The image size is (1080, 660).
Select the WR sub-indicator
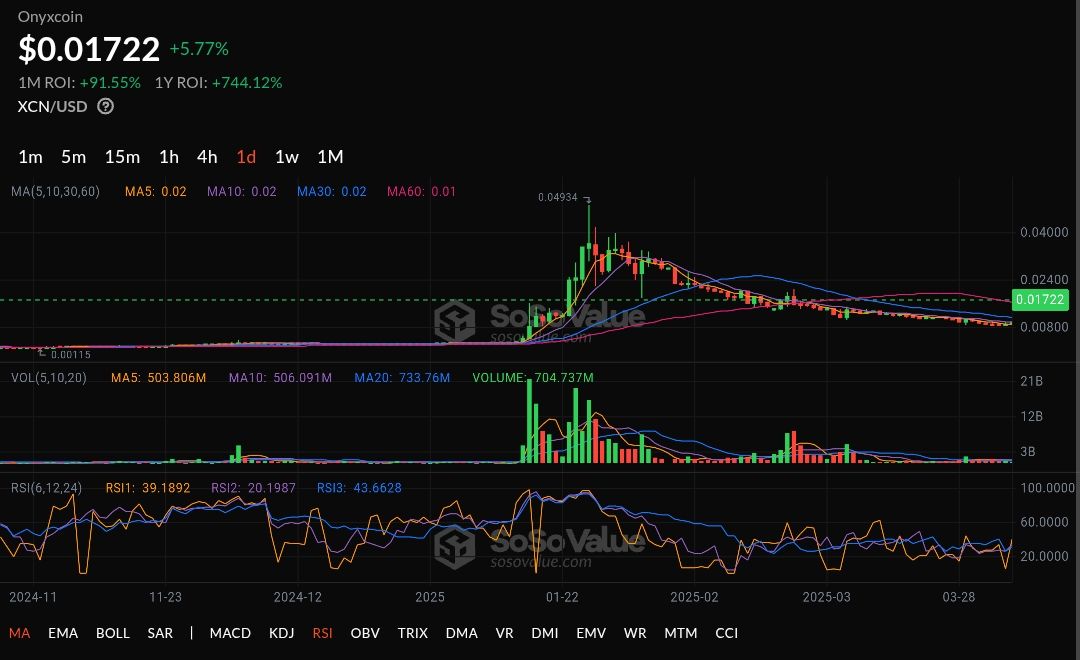point(635,632)
